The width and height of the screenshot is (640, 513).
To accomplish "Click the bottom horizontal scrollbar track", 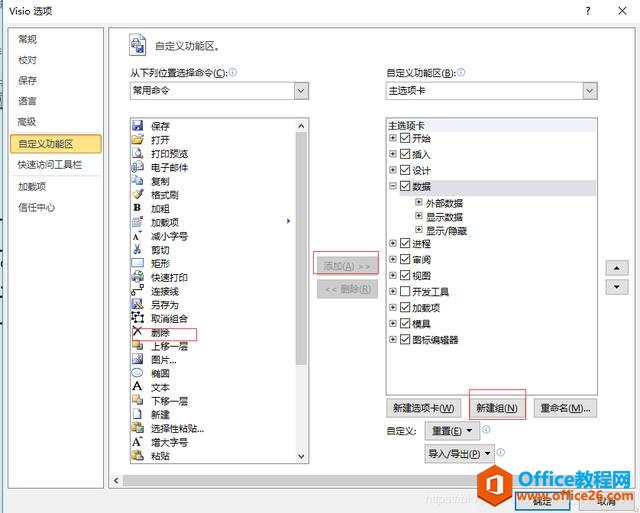I will pos(300,481).
